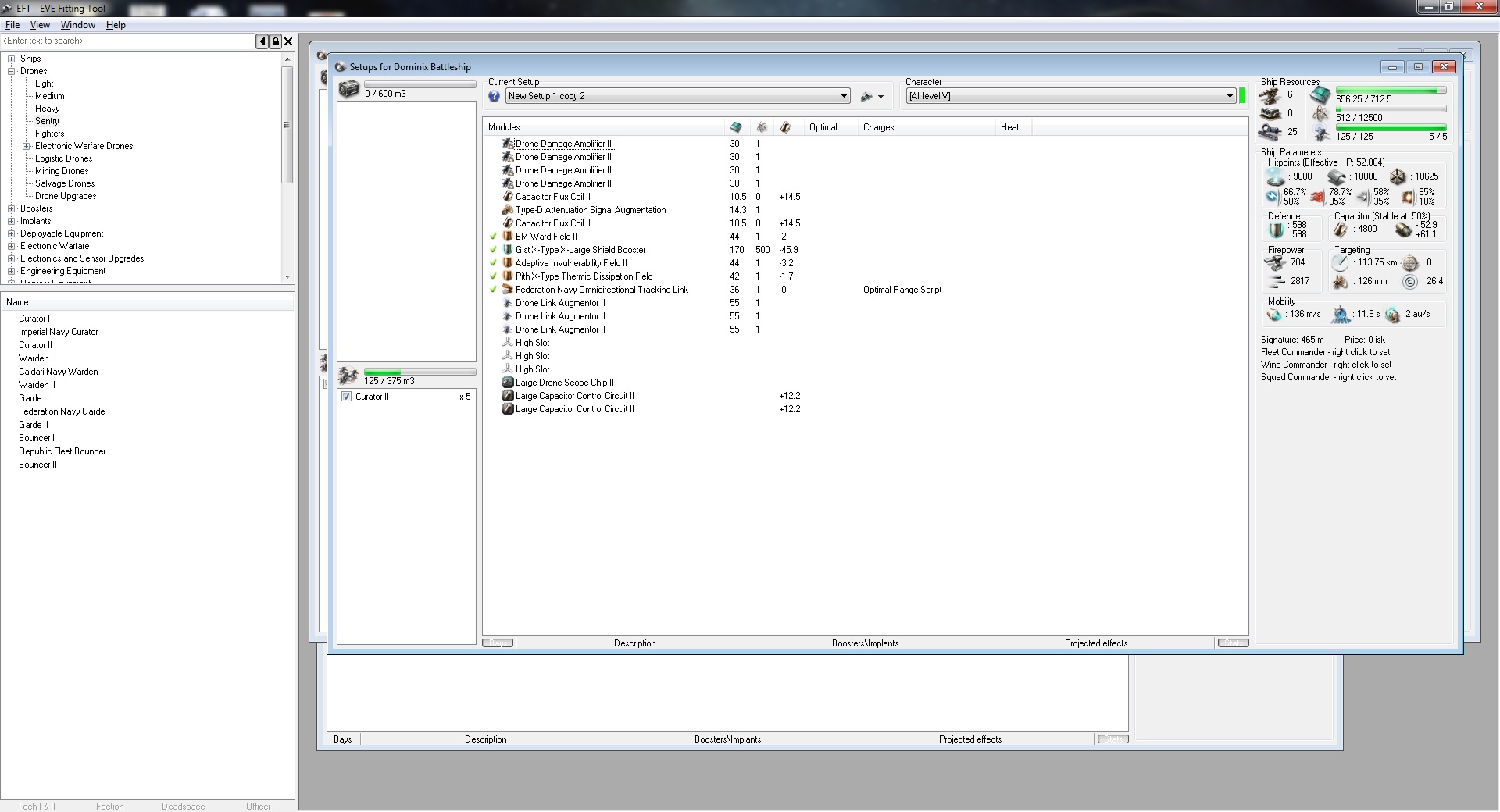Click the shield hitpoints icon
Image resolution: width=1500 pixels, height=812 pixels.
[x=1276, y=176]
